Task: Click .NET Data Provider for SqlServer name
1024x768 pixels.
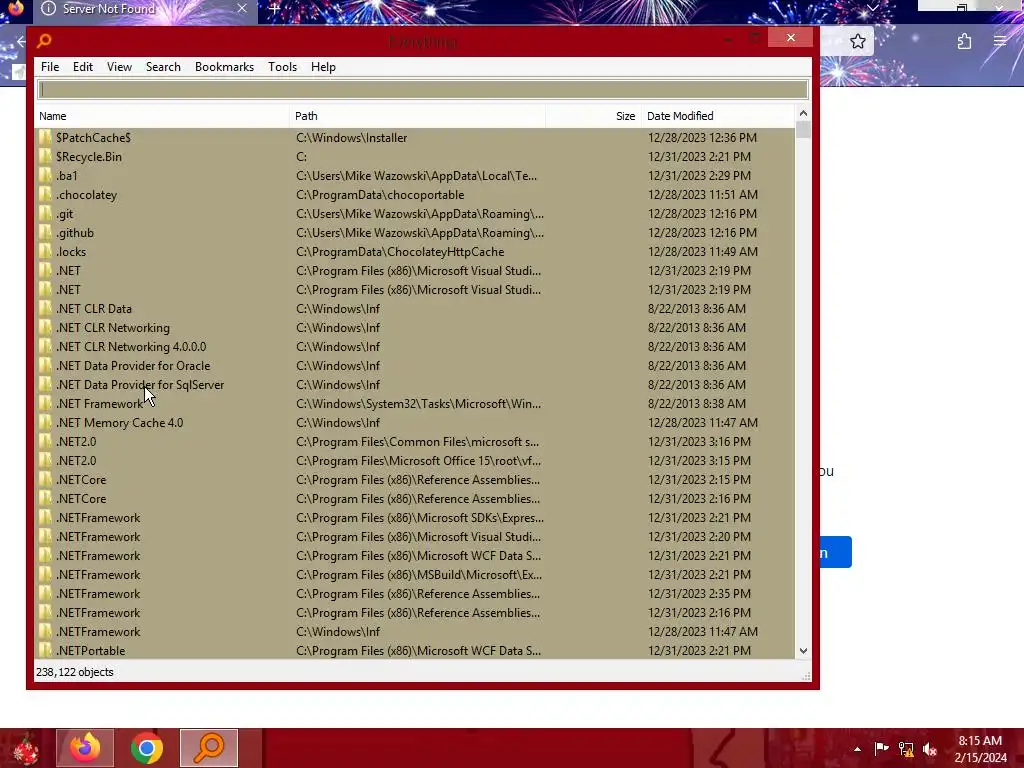Action: (140, 385)
